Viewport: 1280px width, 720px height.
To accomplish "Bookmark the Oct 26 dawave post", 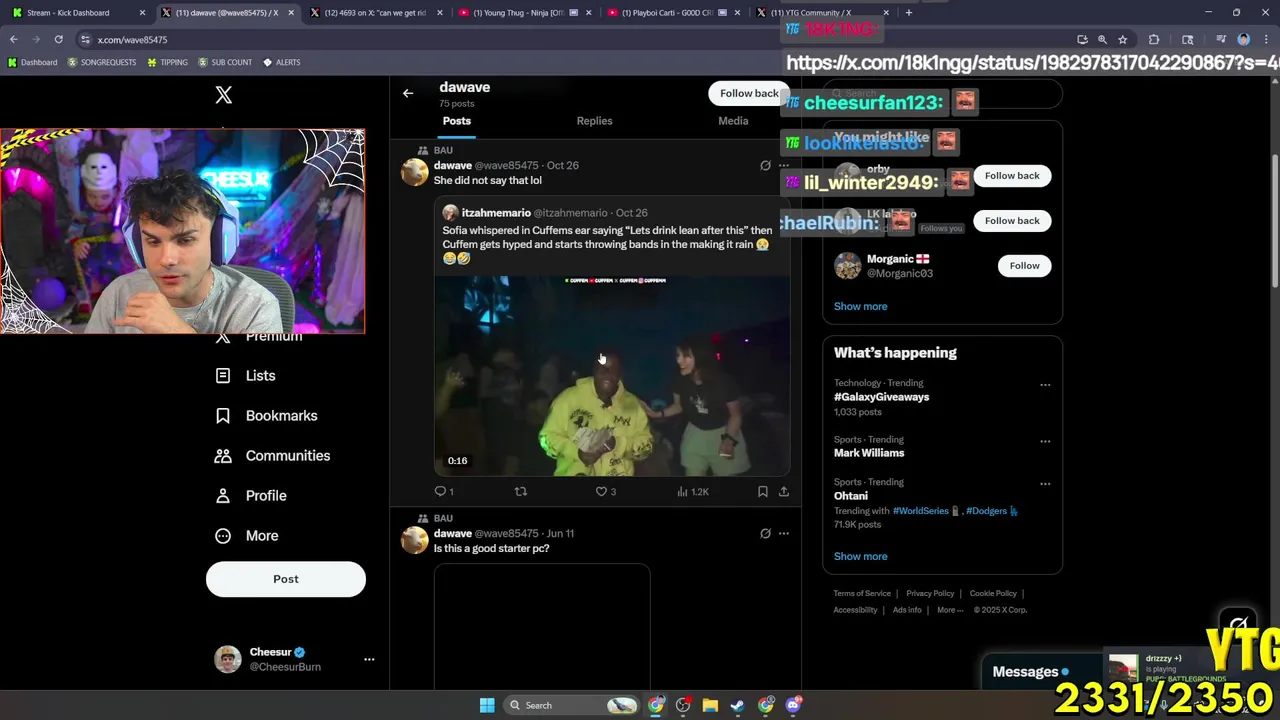I will (763, 491).
